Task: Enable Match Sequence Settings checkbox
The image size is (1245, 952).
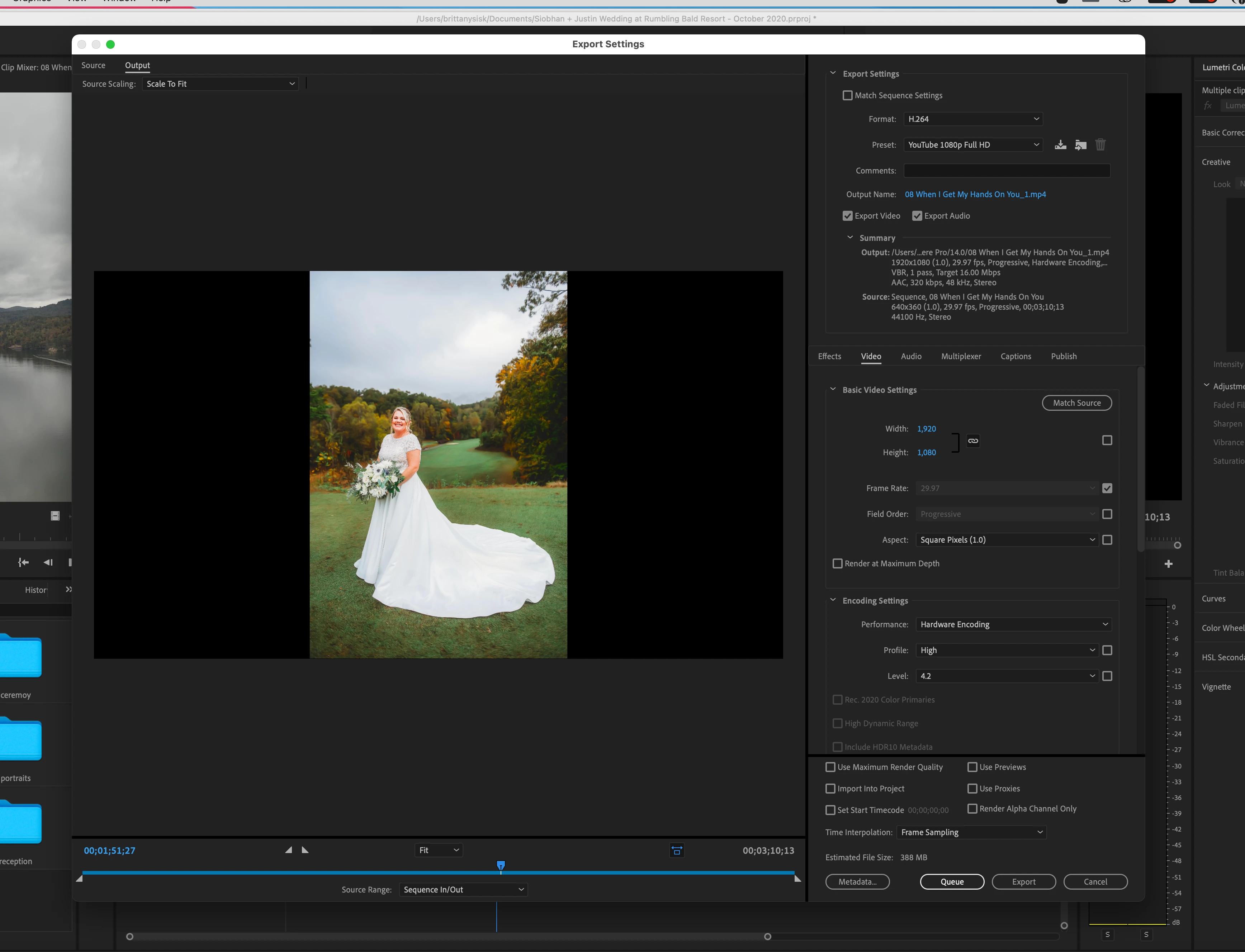Action: pos(848,95)
